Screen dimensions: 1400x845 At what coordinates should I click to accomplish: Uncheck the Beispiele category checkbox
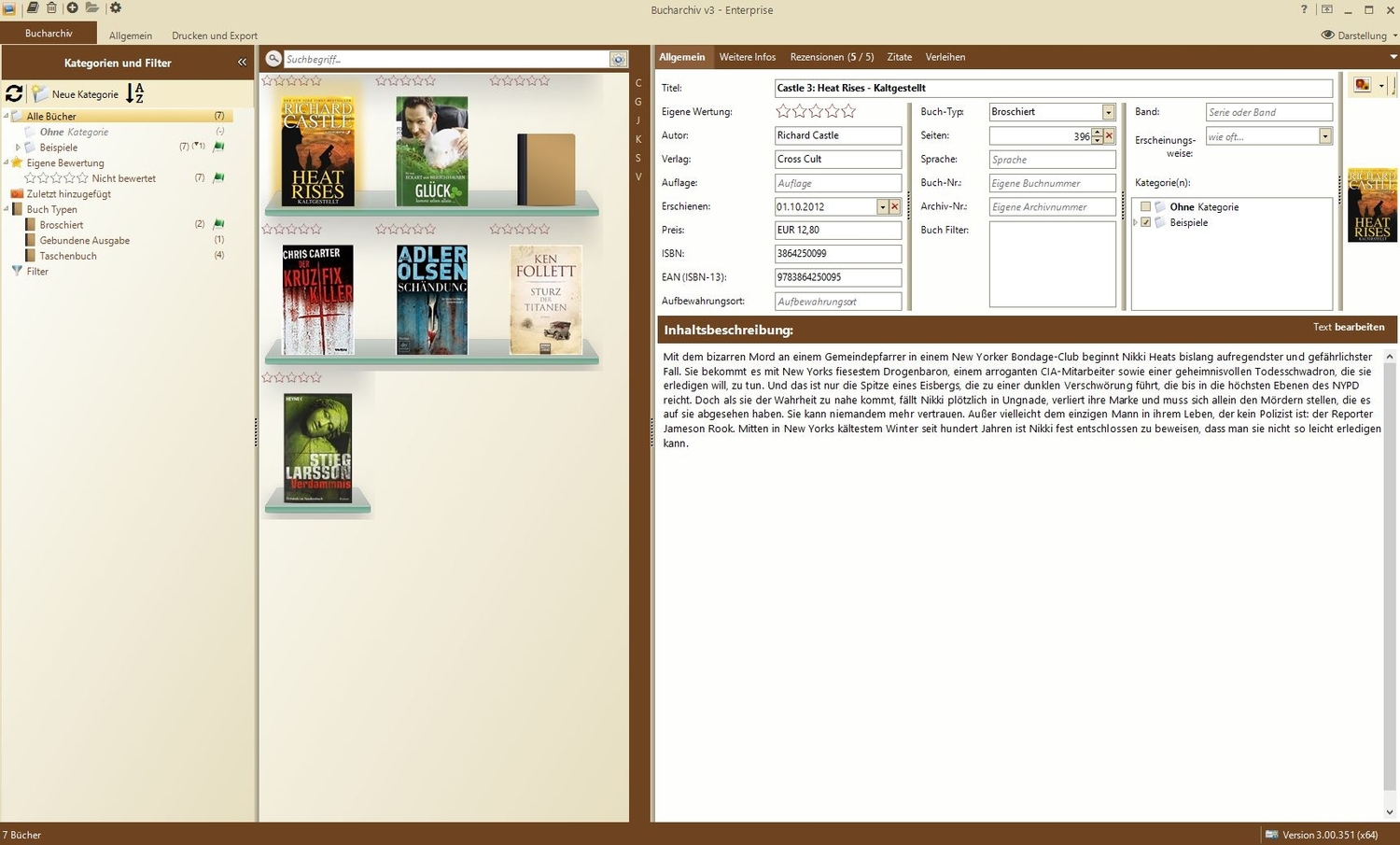click(1146, 222)
